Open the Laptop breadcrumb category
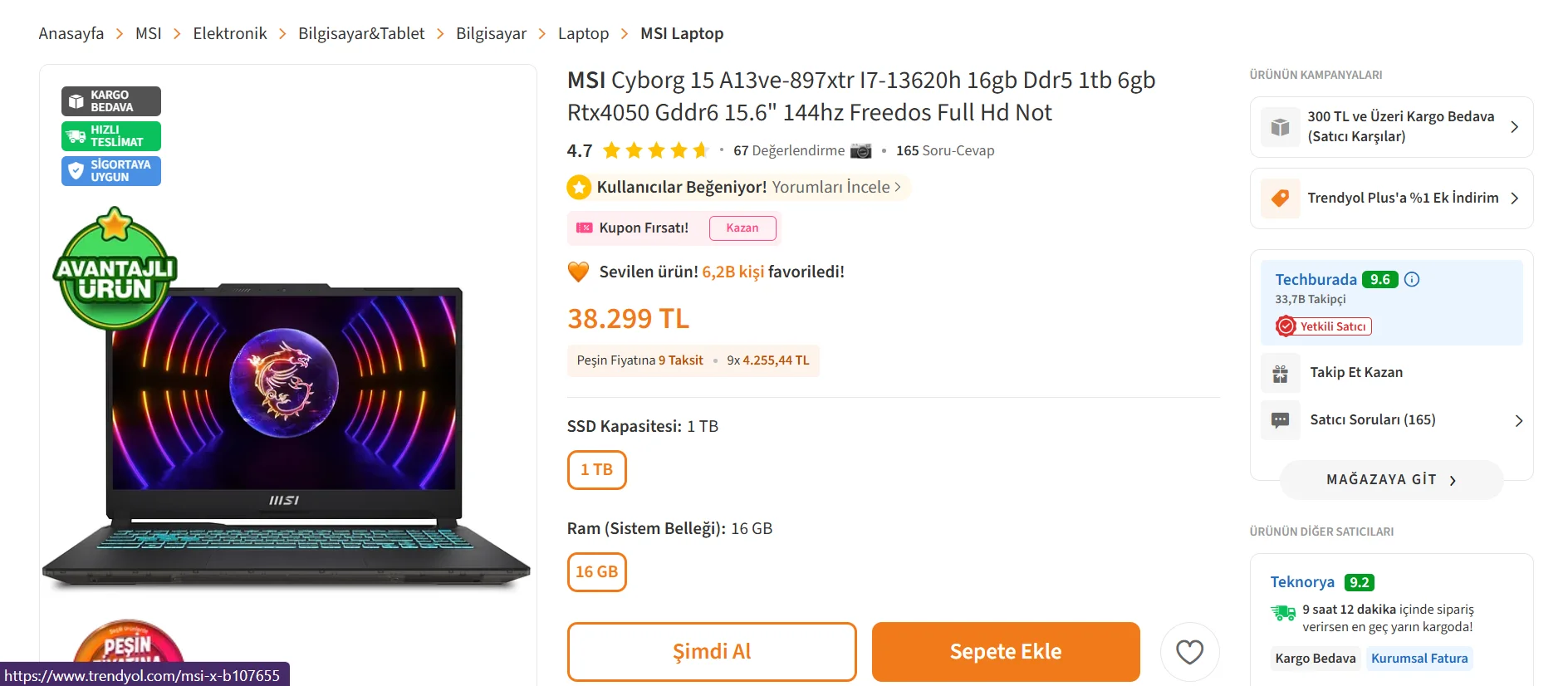 pos(583,33)
